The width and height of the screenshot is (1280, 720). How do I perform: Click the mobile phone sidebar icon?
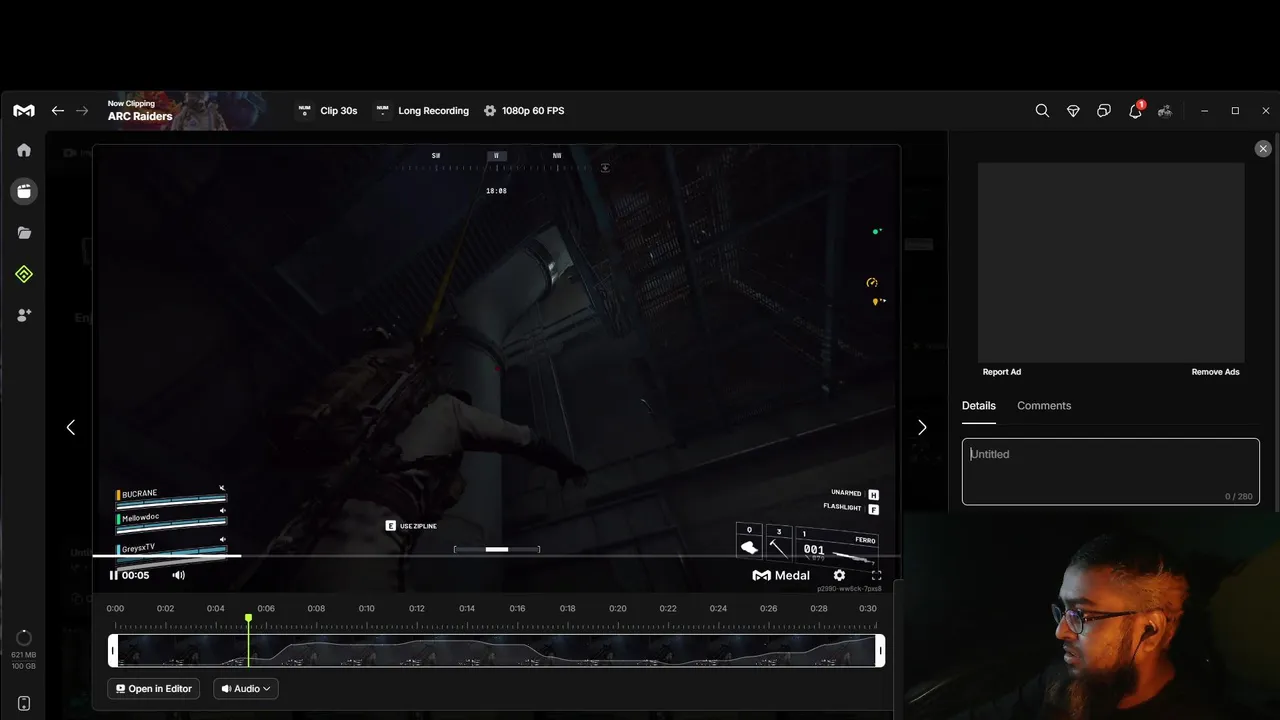24,703
